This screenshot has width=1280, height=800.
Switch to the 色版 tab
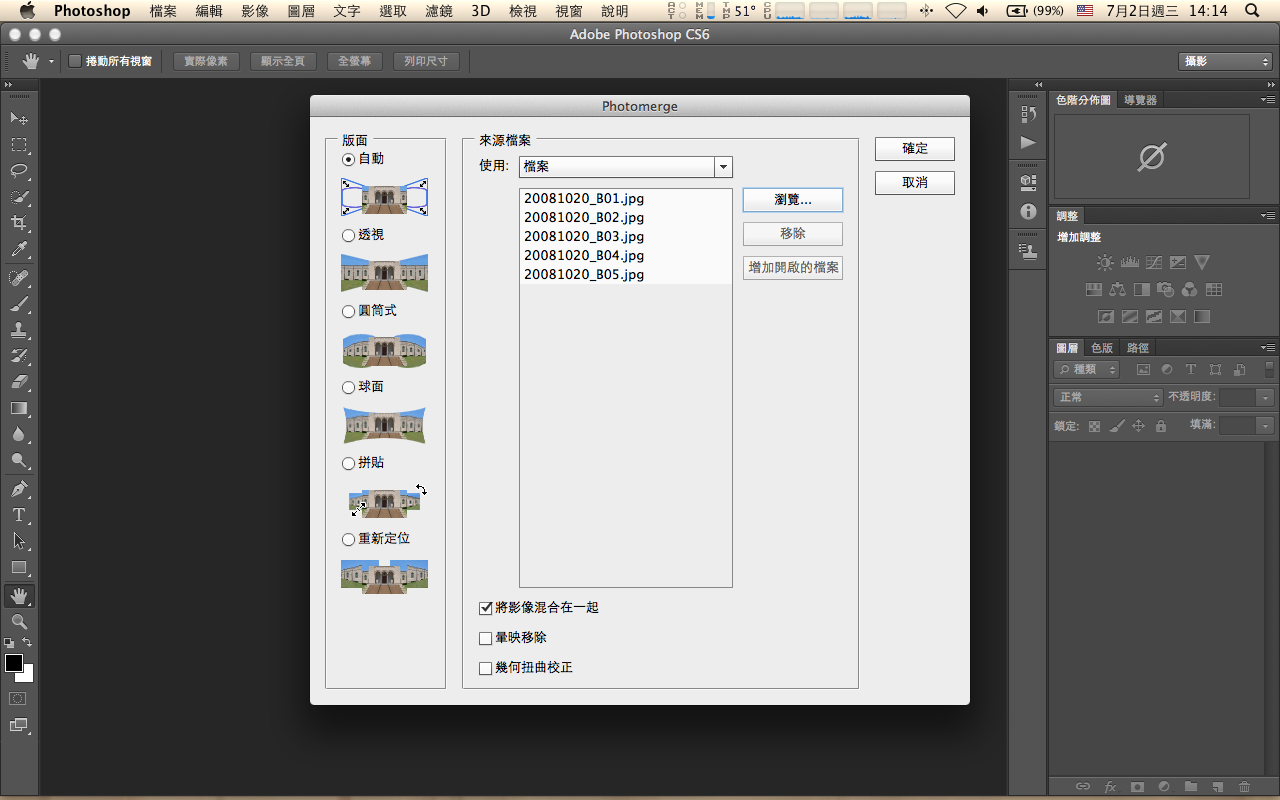tap(1102, 348)
